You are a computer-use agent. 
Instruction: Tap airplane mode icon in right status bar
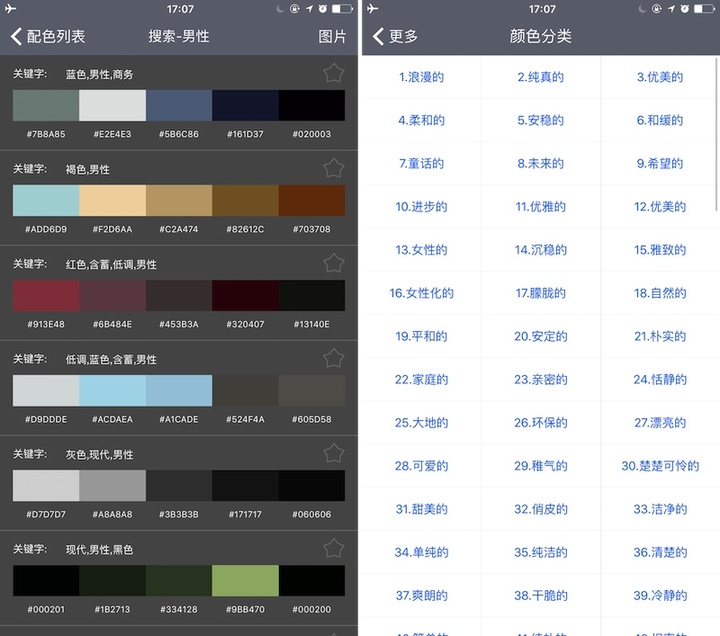373,9
